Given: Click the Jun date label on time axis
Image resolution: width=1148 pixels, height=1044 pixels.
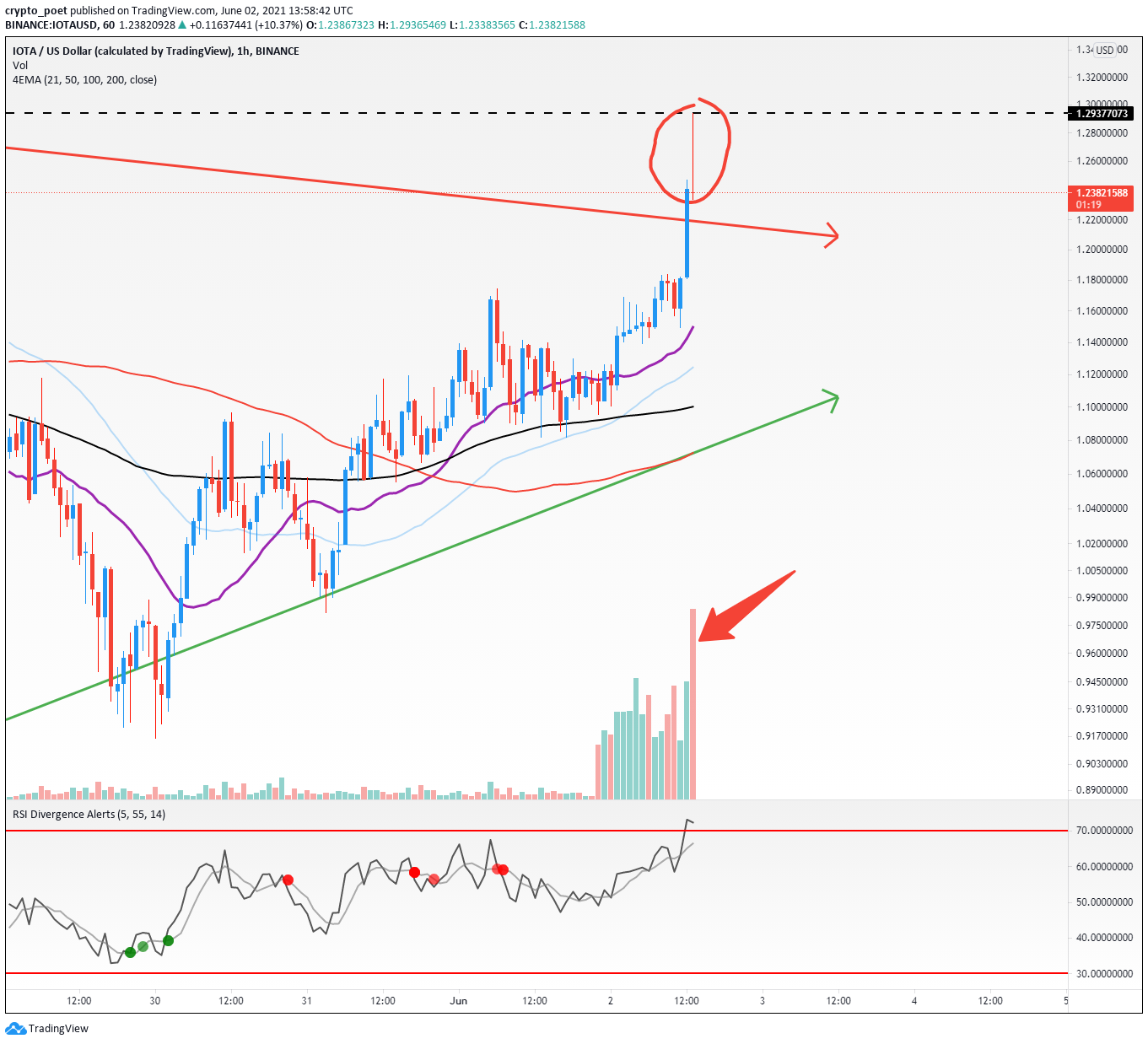Looking at the screenshot, I should 458,1001.
